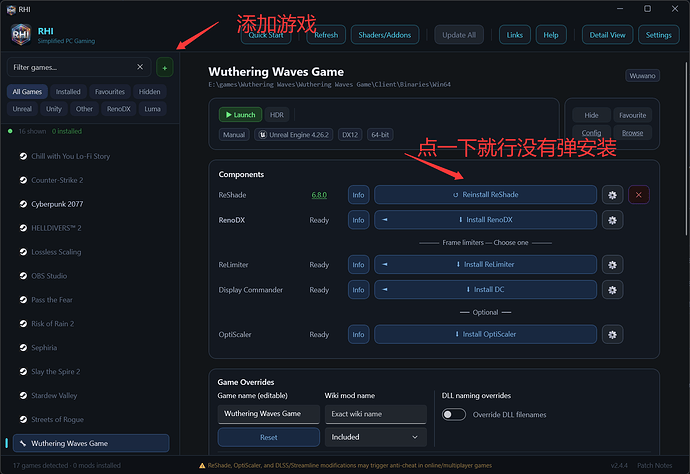Filter by Unreal engine games
Screen dimensions: 690x474
tap(22, 109)
